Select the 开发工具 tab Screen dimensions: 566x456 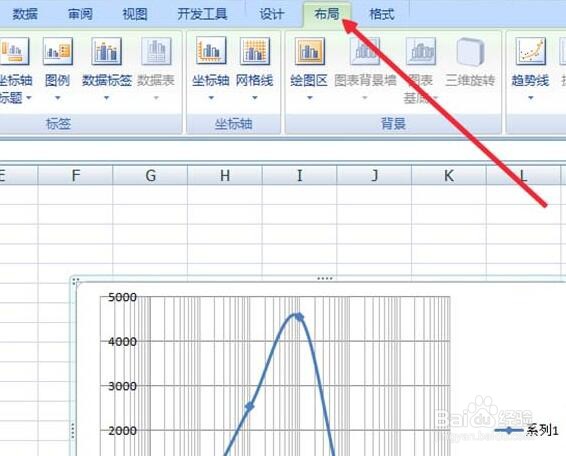(202, 14)
